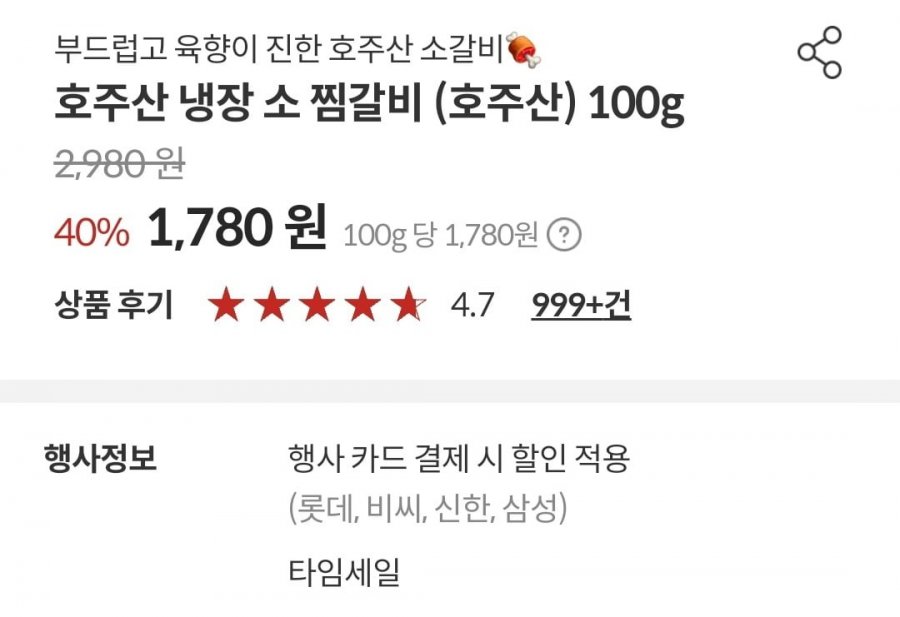Click the crossed-out original price 2,980 원
This screenshot has width=900, height=617.
119,164
